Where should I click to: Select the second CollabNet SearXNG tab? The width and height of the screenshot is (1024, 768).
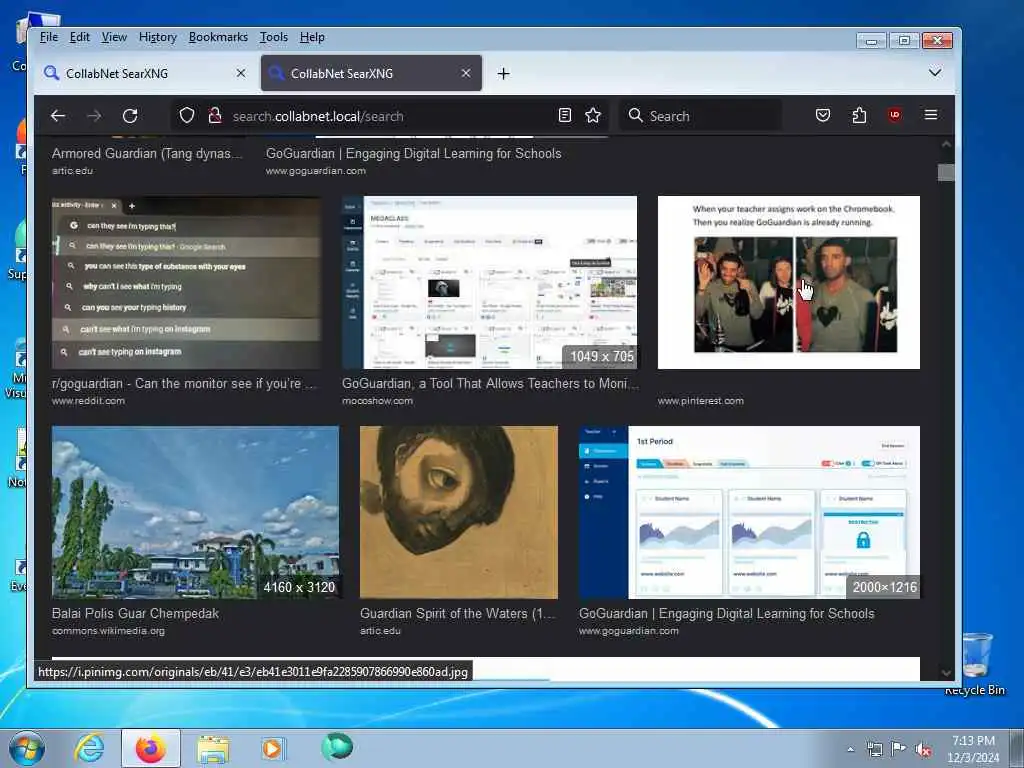click(x=371, y=73)
